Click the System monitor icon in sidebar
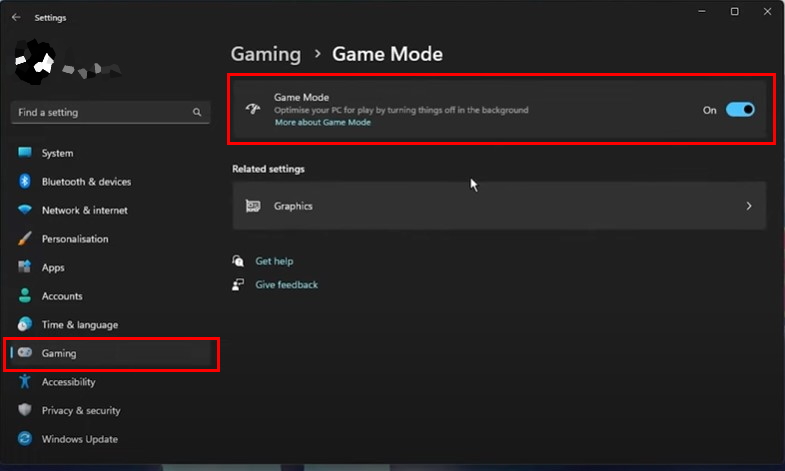 click(x=25, y=152)
